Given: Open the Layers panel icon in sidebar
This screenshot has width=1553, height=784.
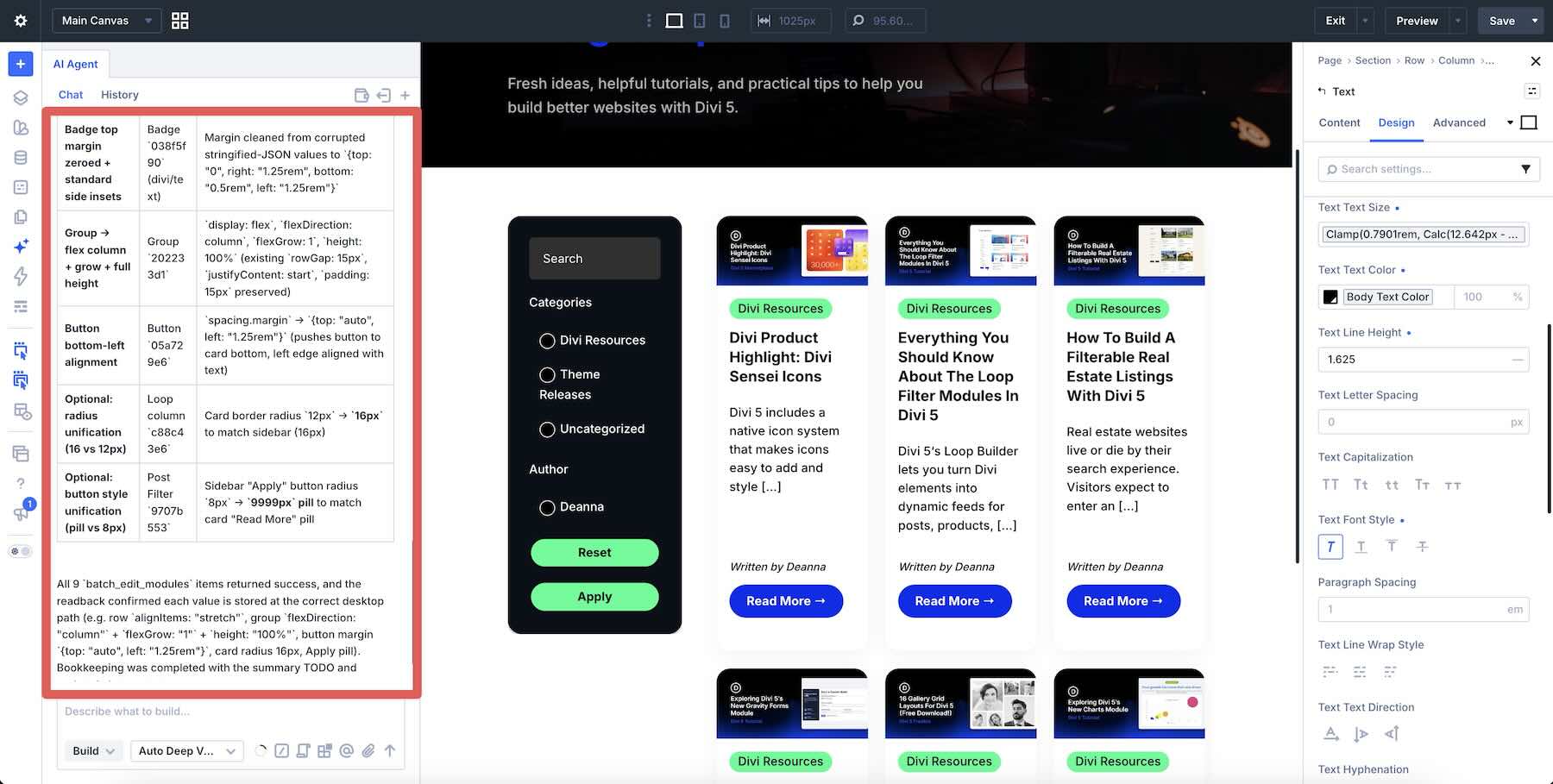Looking at the screenshot, I should (21, 98).
